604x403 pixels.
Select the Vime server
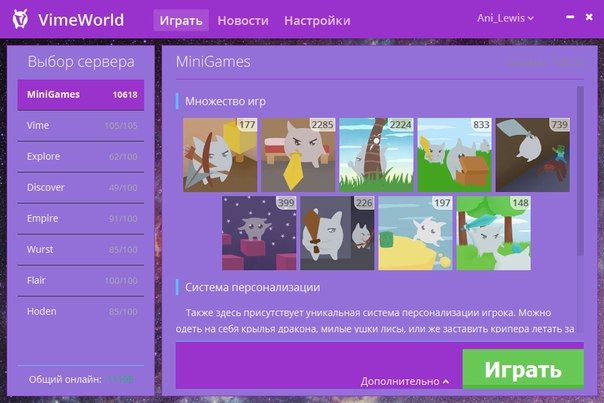coord(81,126)
